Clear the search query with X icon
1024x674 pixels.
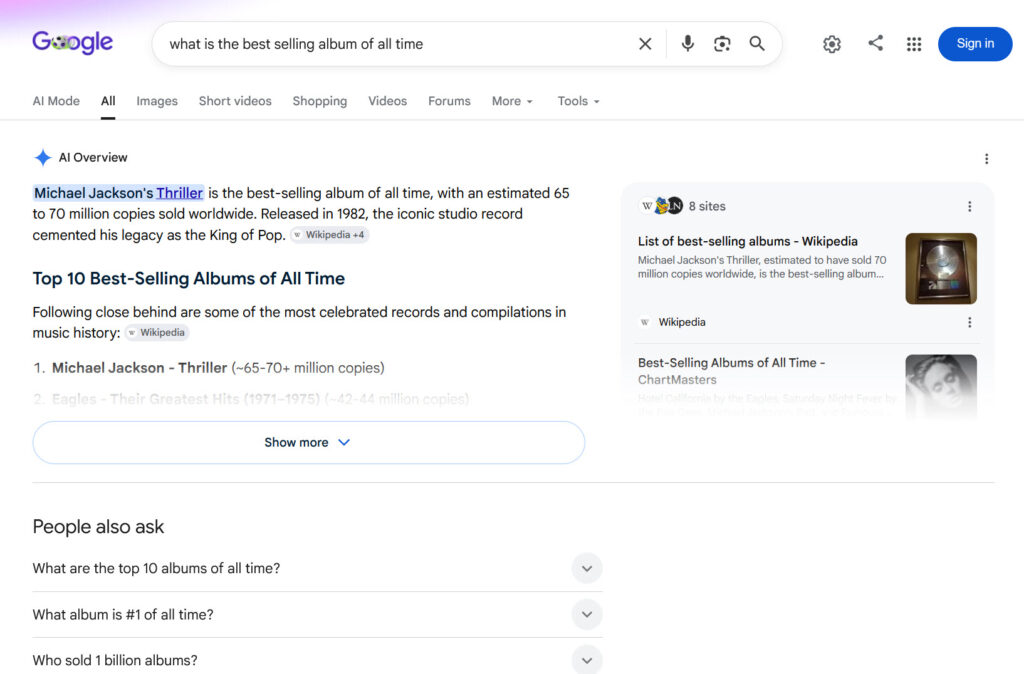click(x=645, y=44)
